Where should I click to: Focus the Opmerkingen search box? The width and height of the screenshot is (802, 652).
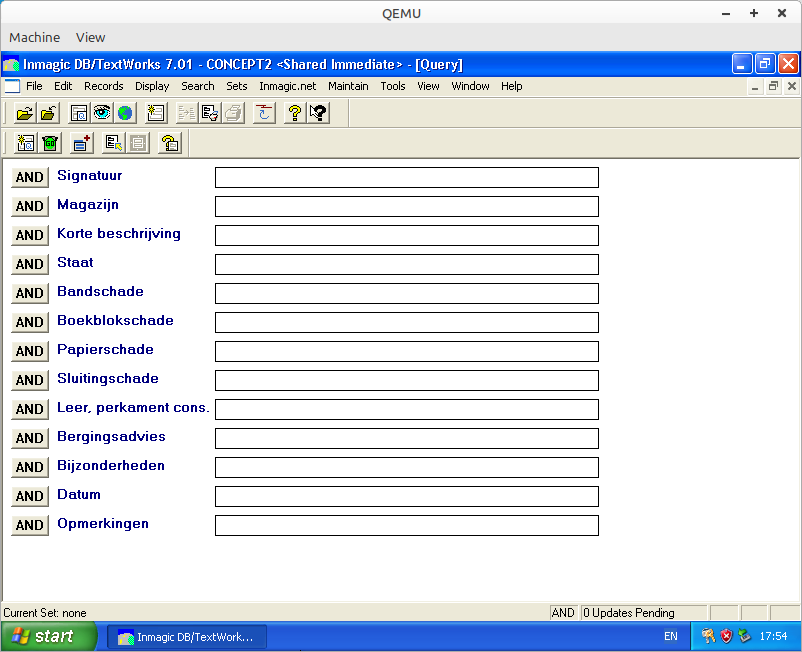tap(406, 525)
